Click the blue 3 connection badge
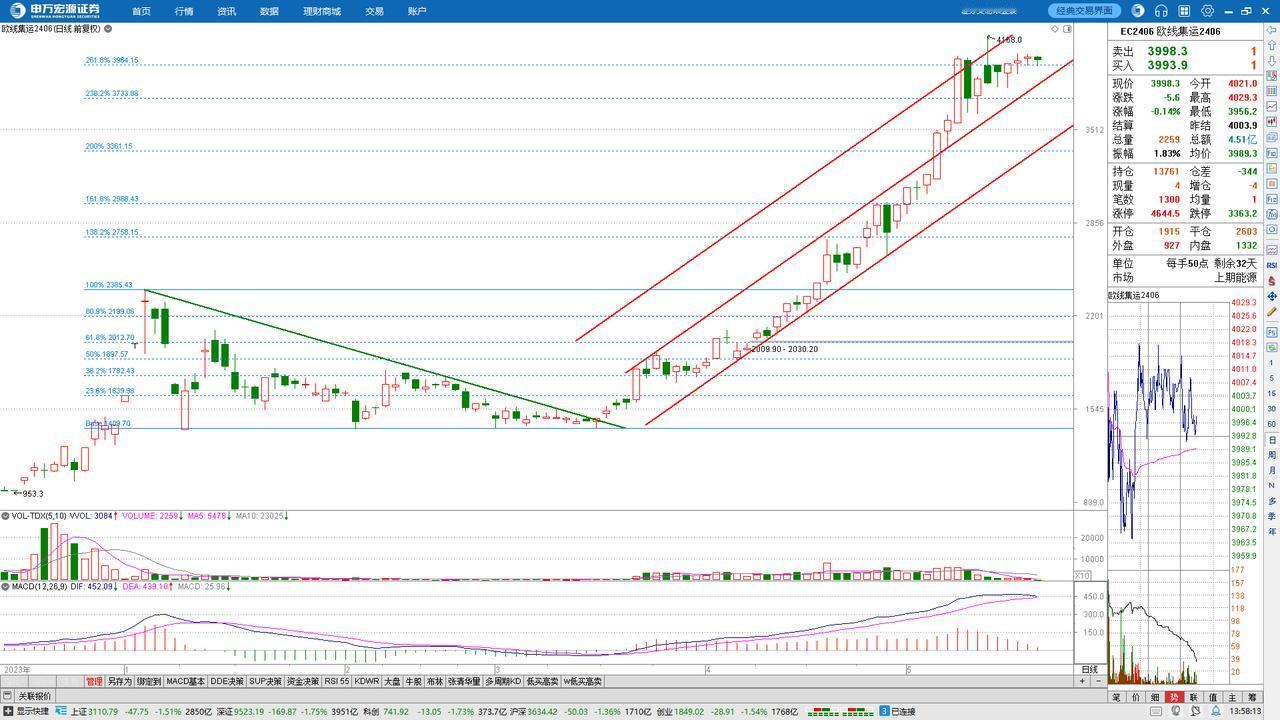The width and height of the screenshot is (1280, 720). click(884, 711)
